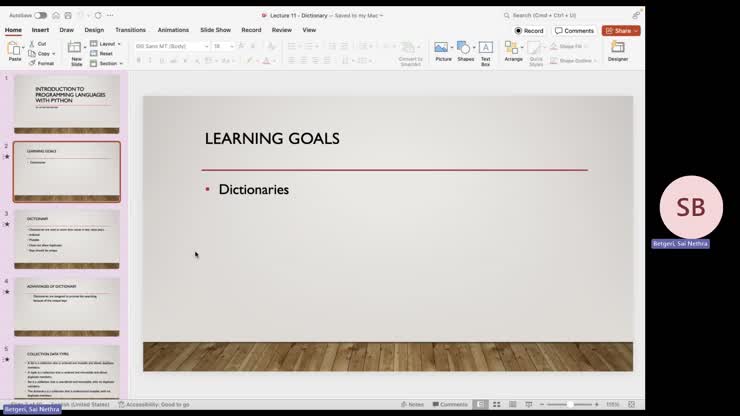Toggle the AutoSave switch

(40, 15)
